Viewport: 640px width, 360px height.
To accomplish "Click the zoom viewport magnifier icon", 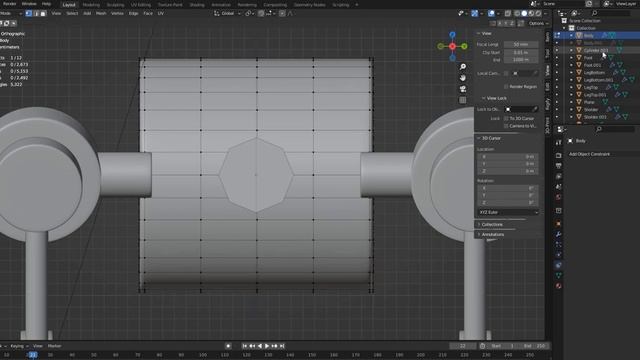I will (462, 67).
